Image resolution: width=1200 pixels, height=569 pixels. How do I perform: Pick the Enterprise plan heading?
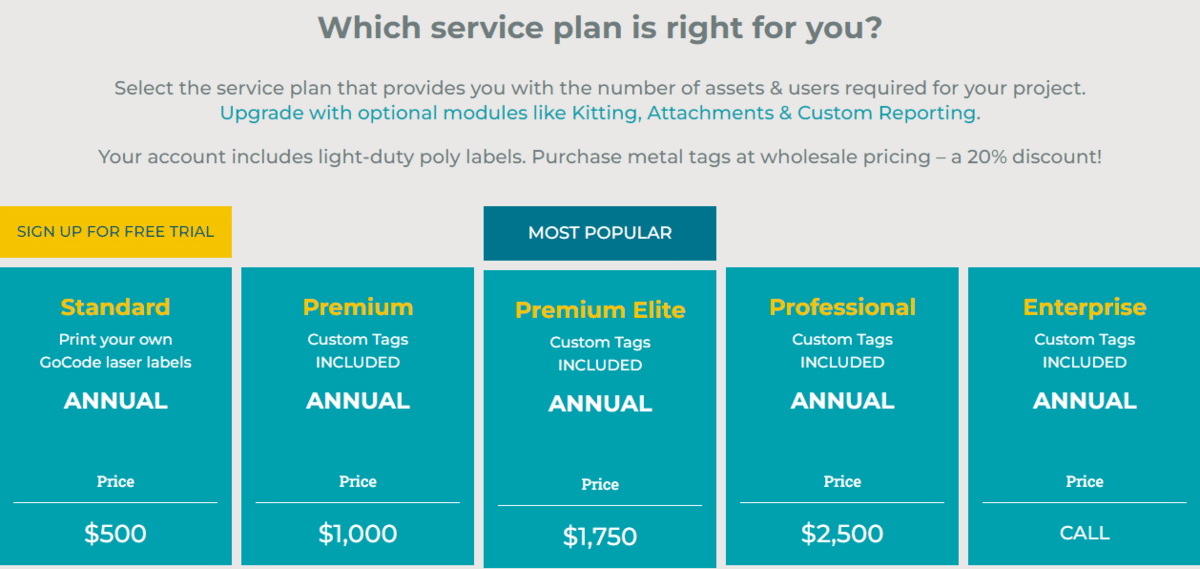(x=1084, y=307)
